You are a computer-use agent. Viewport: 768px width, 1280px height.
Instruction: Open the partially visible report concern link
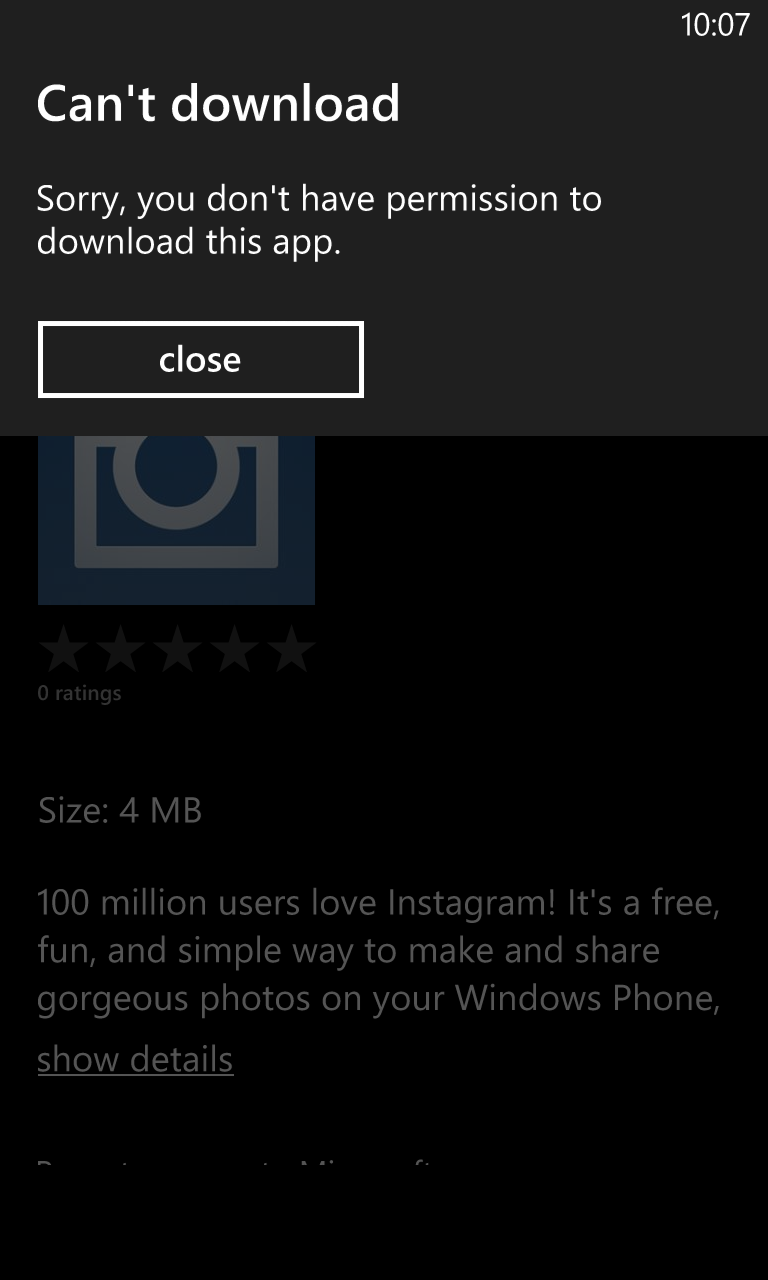tap(236, 1166)
